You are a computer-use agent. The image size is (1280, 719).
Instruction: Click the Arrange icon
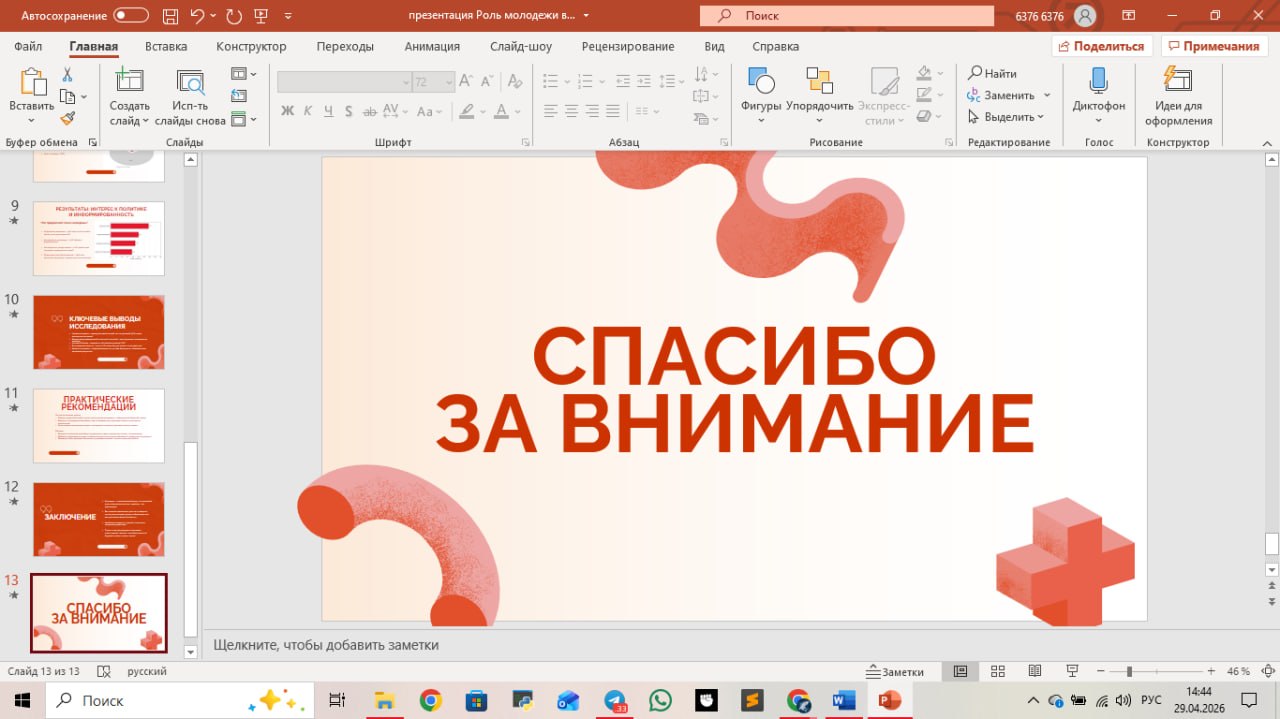tap(819, 81)
